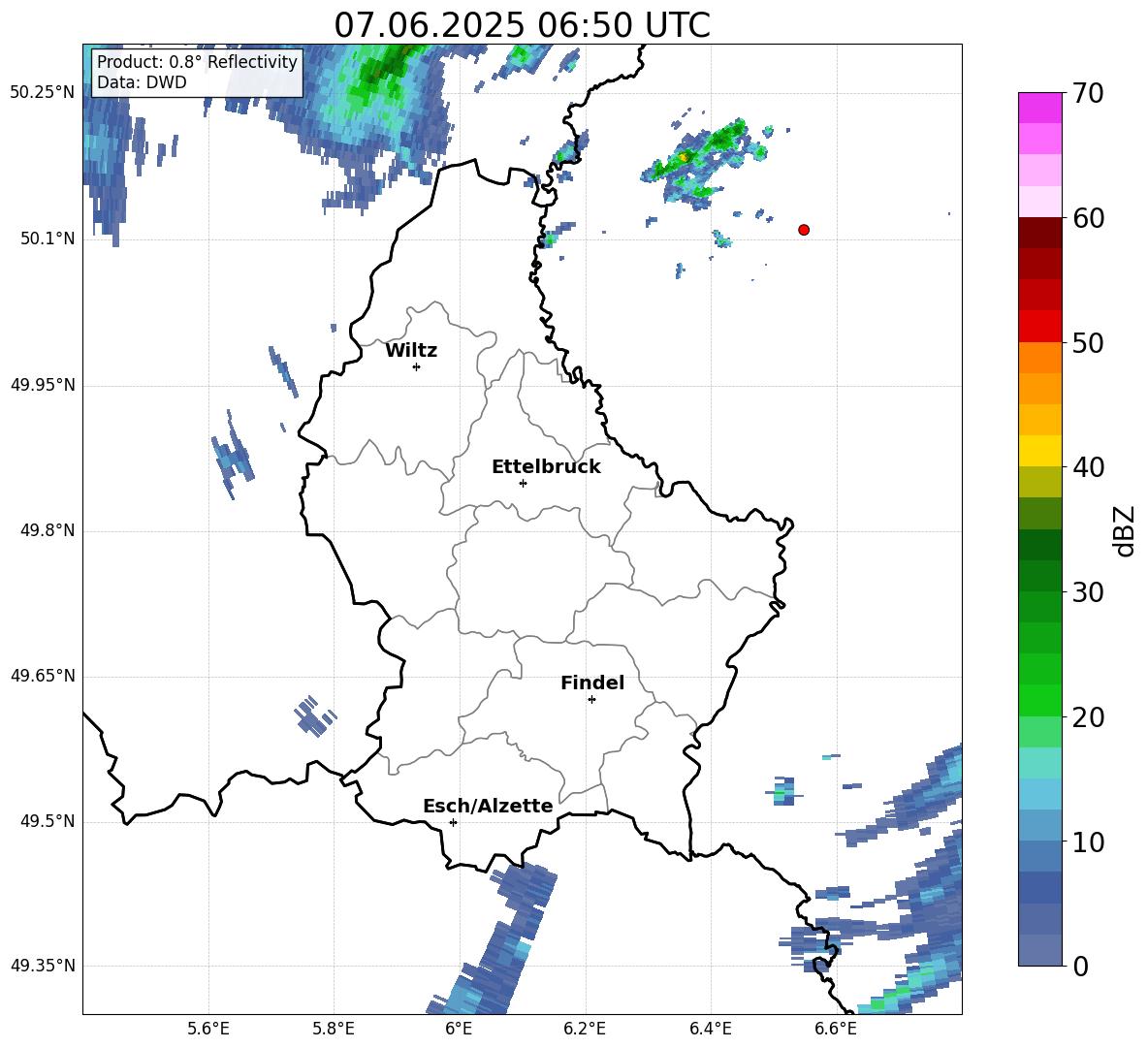Image resolution: width=1148 pixels, height=1048 pixels.
Task: Click the colorbar tick label 10
Action: 1088,842
